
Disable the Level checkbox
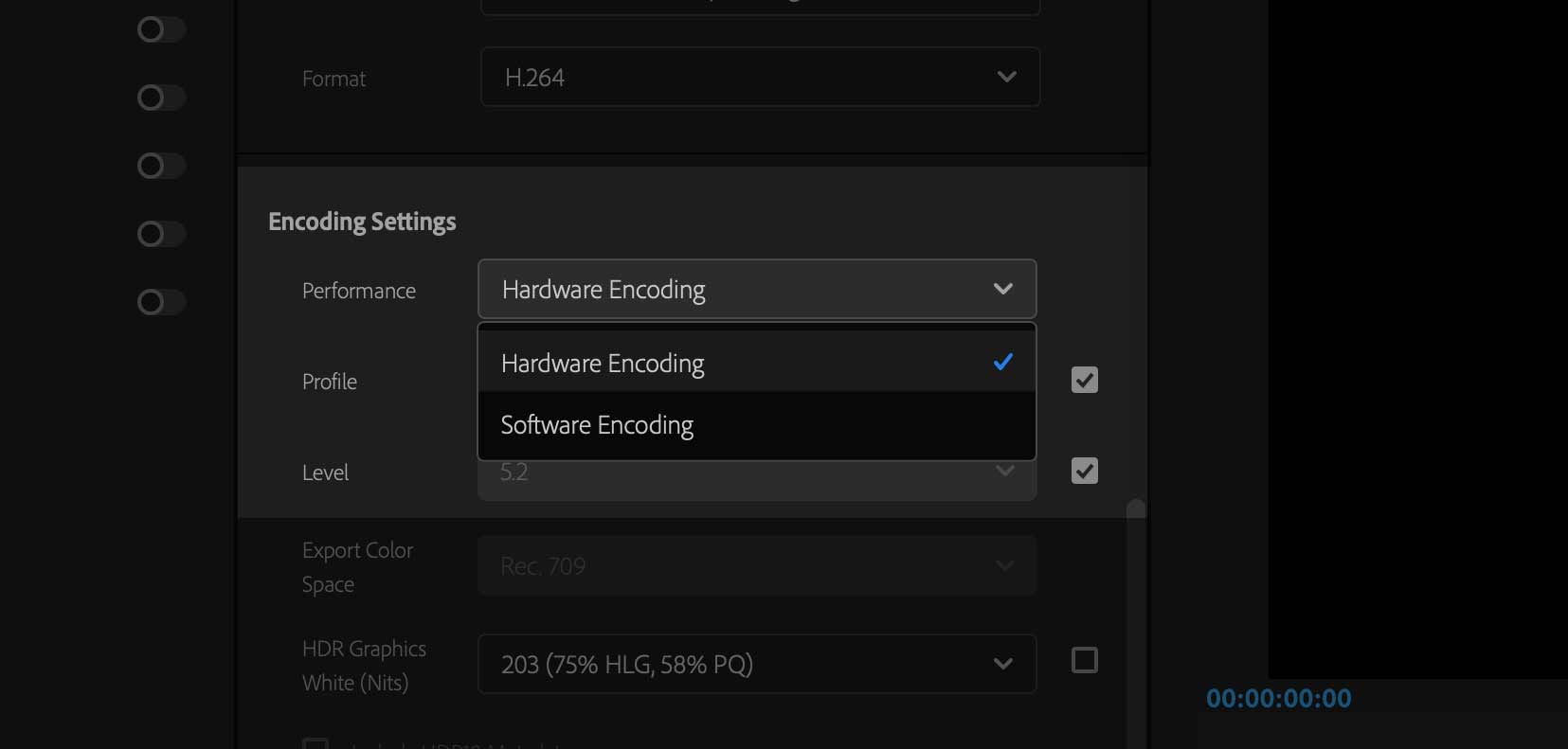[x=1084, y=471]
